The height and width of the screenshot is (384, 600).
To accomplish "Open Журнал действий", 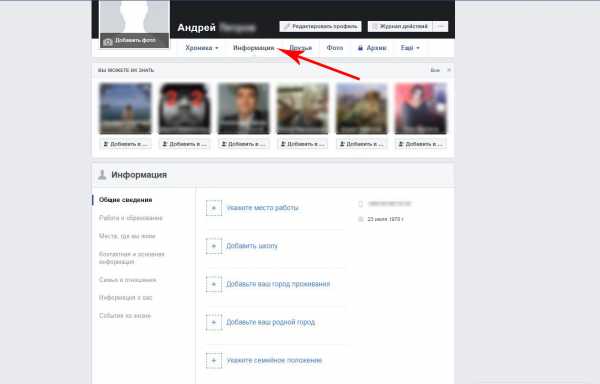I will [400, 26].
